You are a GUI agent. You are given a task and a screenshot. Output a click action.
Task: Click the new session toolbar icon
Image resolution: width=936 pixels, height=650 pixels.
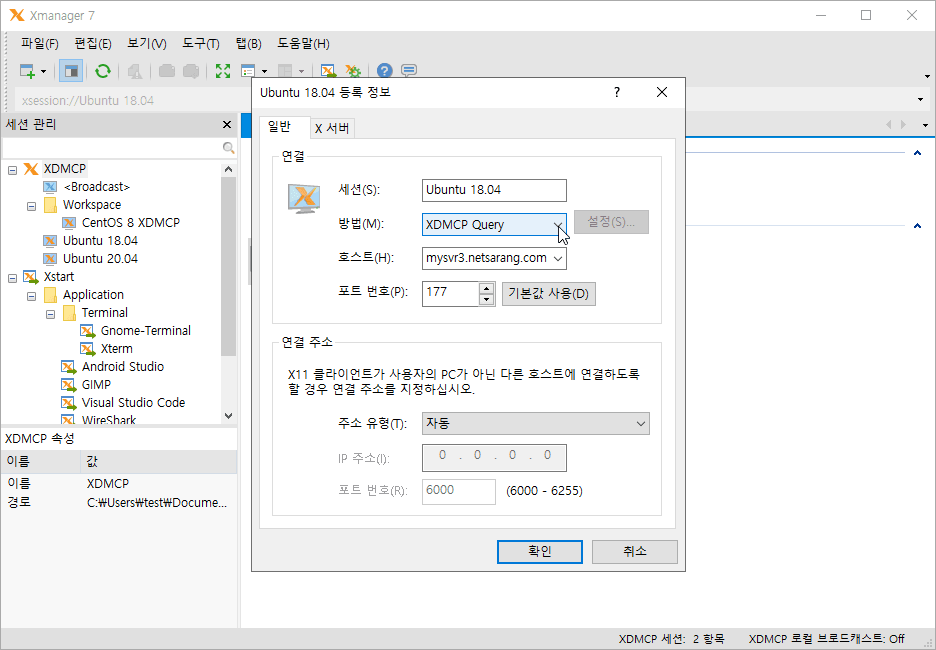pos(27,72)
